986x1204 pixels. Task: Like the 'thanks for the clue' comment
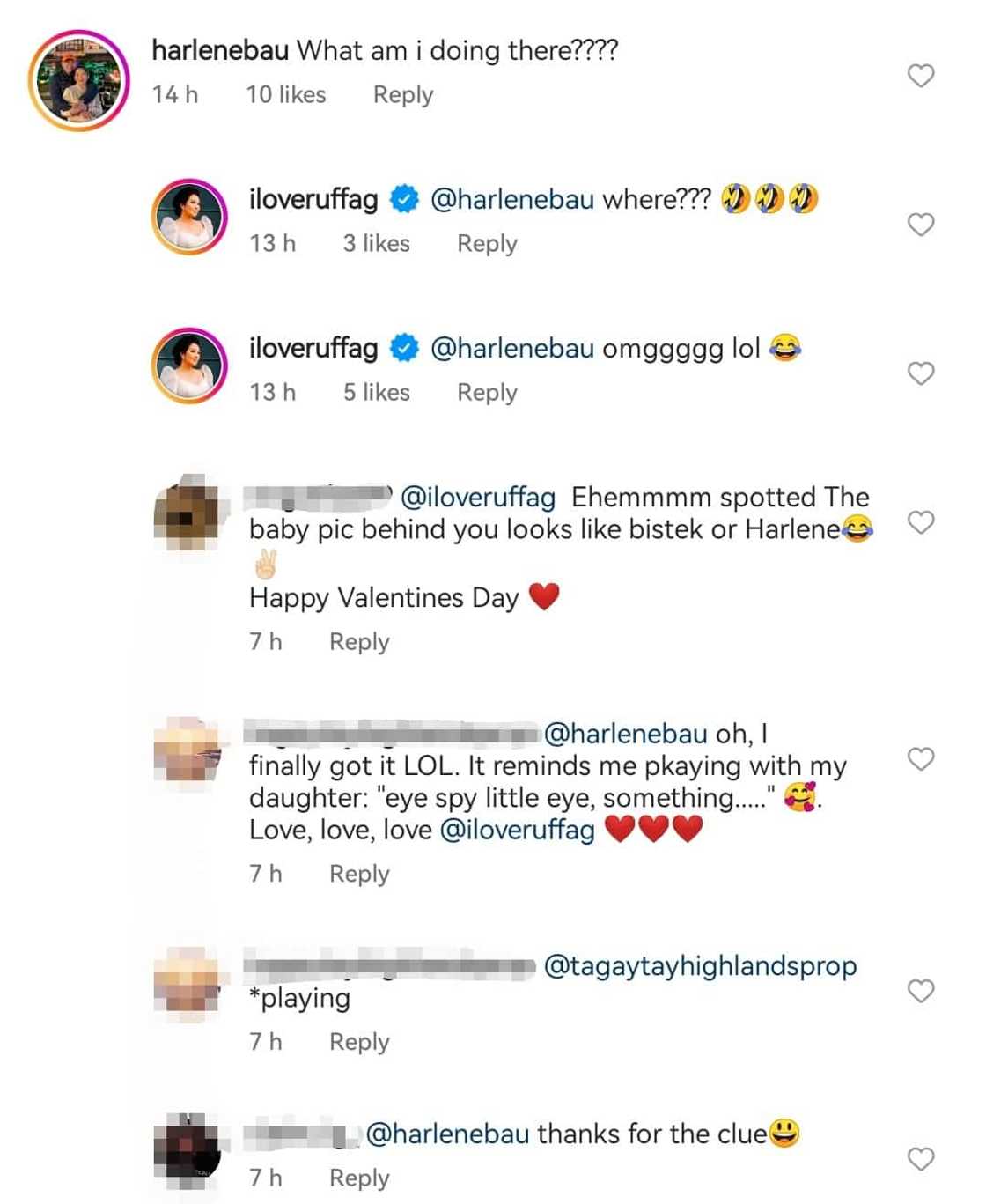[920, 1159]
